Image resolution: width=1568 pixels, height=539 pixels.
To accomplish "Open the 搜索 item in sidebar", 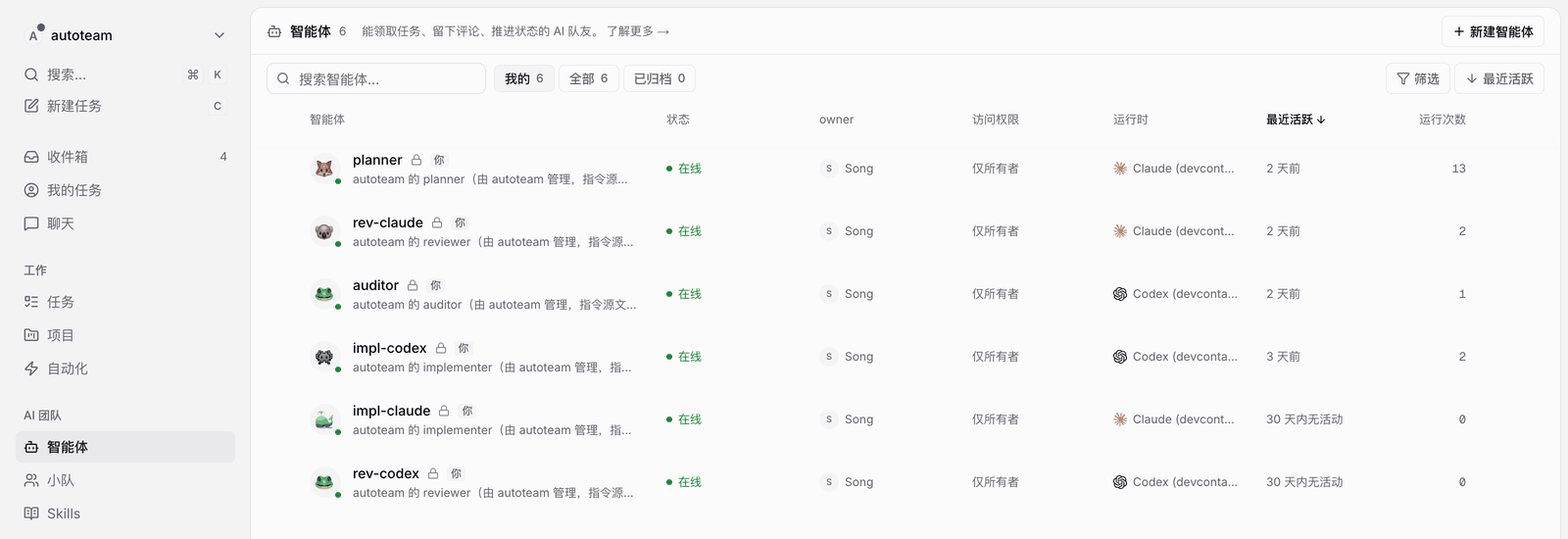I will point(125,74).
